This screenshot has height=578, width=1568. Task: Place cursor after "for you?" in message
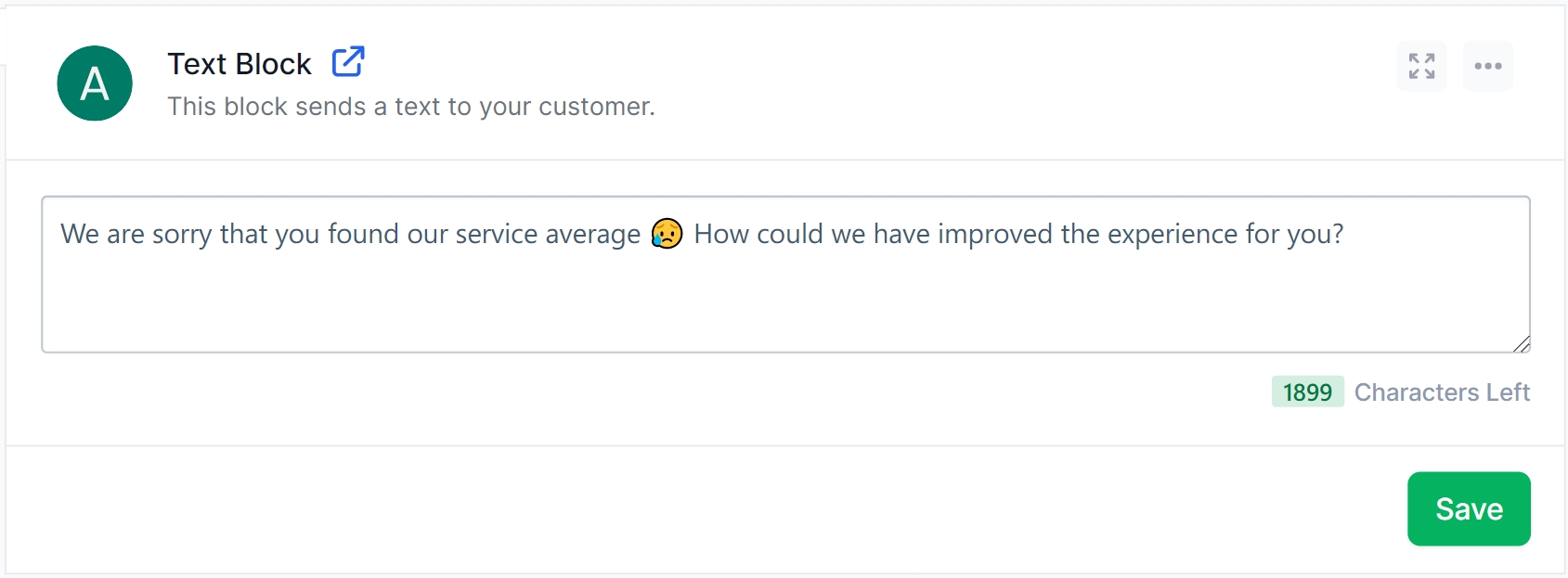tap(1344, 234)
